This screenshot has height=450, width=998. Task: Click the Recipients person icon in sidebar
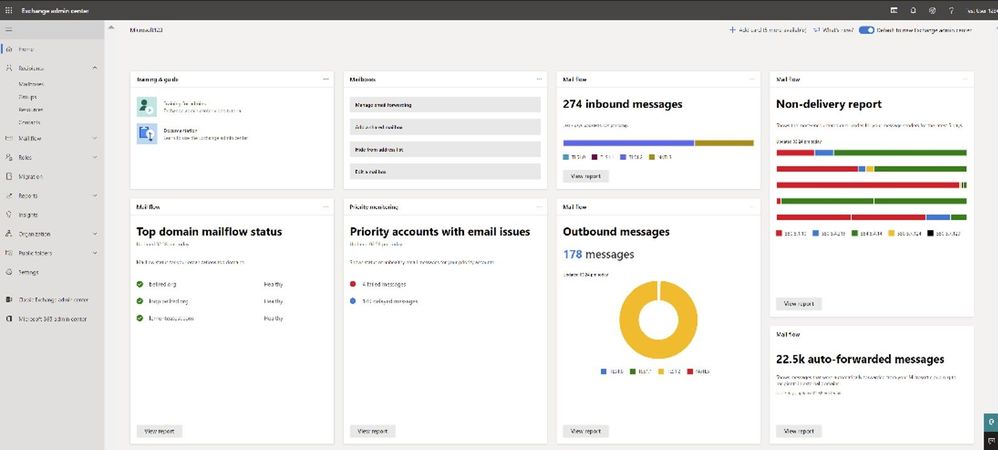(9, 68)
